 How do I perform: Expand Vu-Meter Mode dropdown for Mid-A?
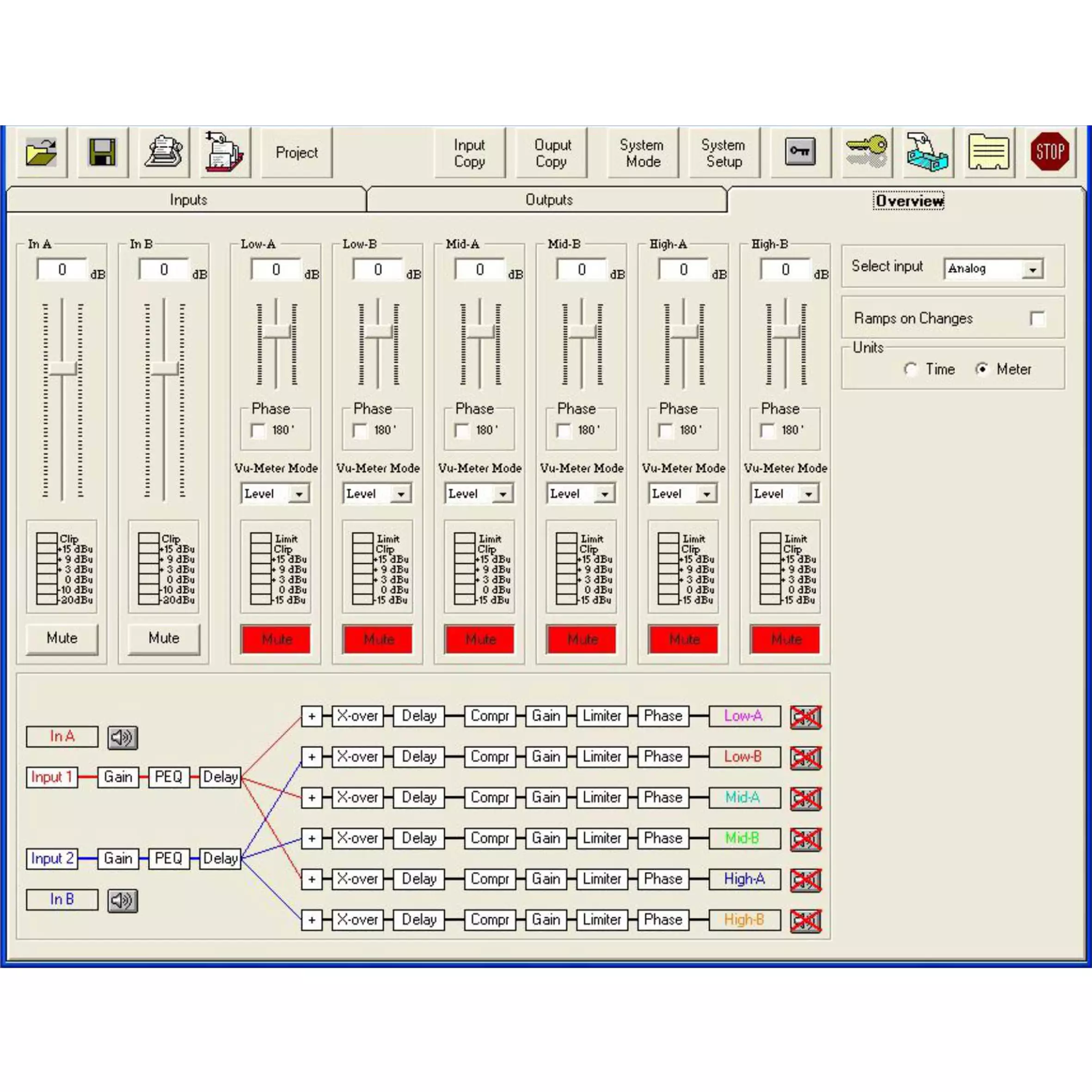tap(503, 494)
